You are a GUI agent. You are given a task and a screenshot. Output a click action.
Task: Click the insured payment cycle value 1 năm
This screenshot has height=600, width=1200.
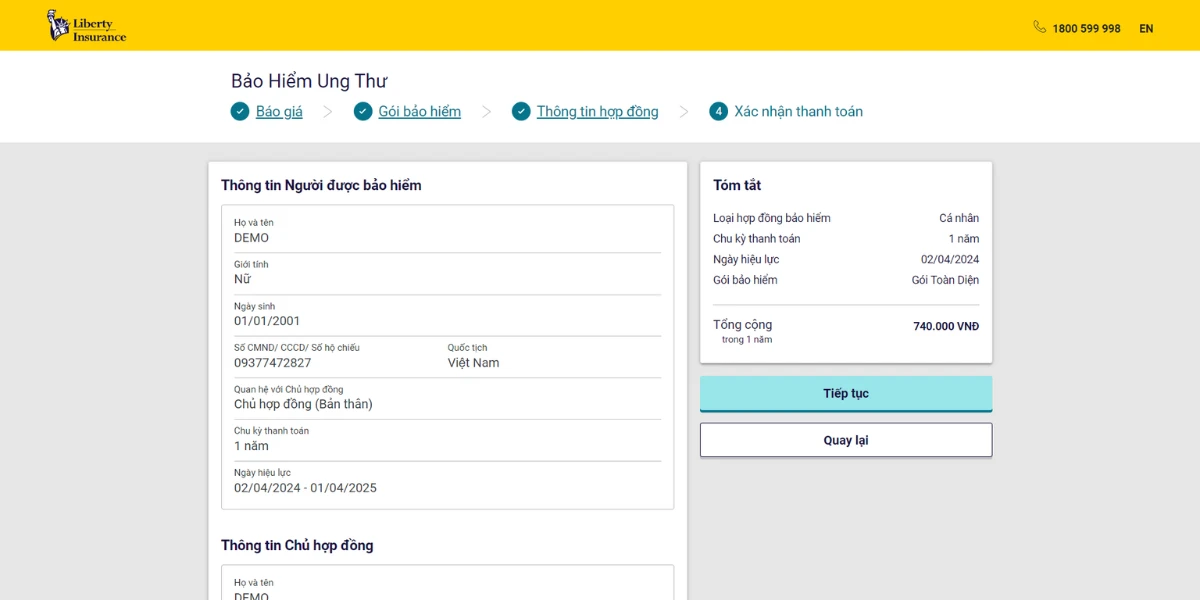(251, 446)
